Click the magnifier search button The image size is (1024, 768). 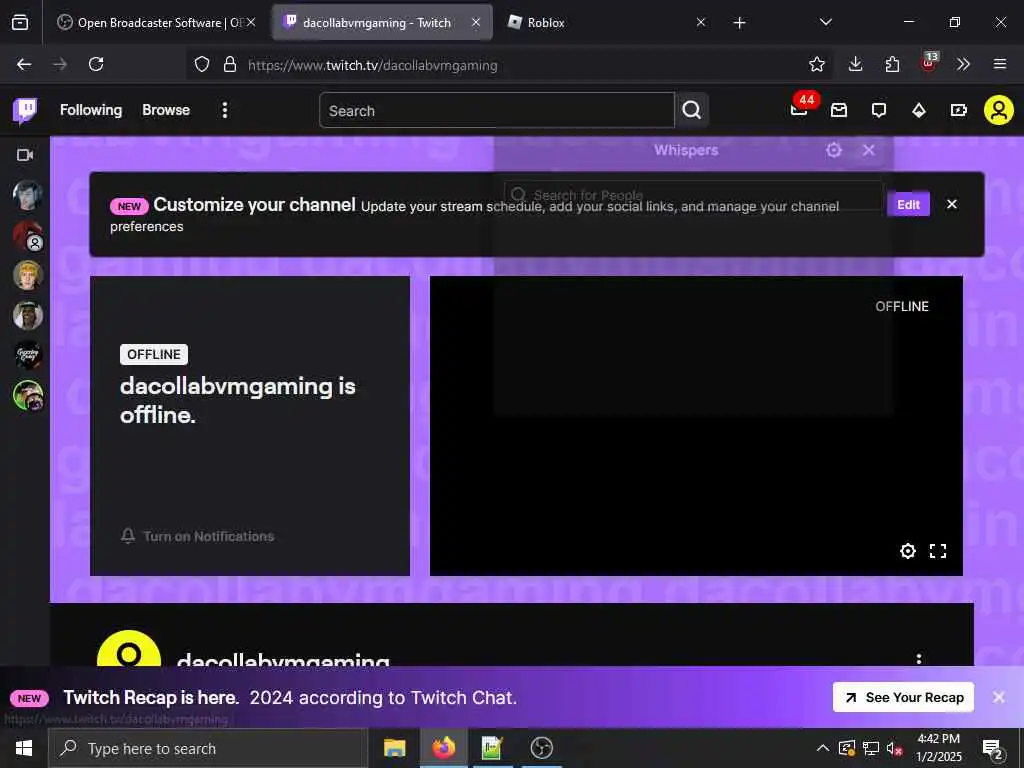coord(692,110)
